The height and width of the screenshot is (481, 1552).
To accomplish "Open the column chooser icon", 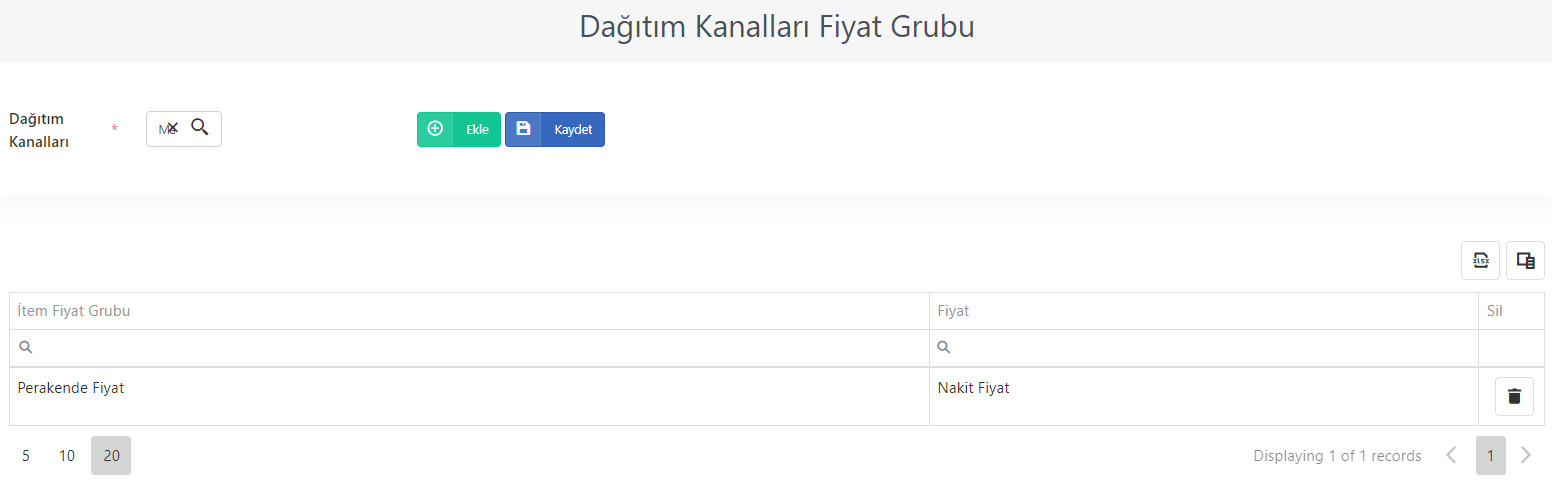I will pyautogui.click(x=1525, y=261).
